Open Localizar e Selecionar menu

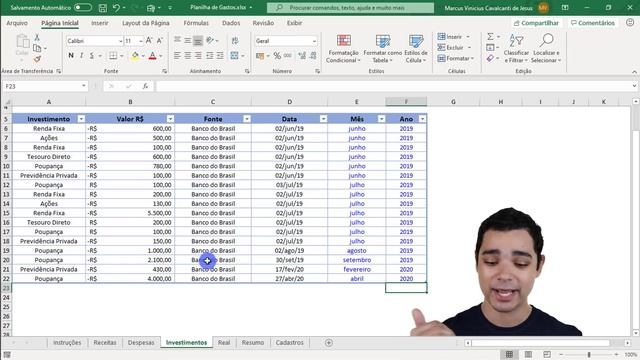[x=546, y=49]
